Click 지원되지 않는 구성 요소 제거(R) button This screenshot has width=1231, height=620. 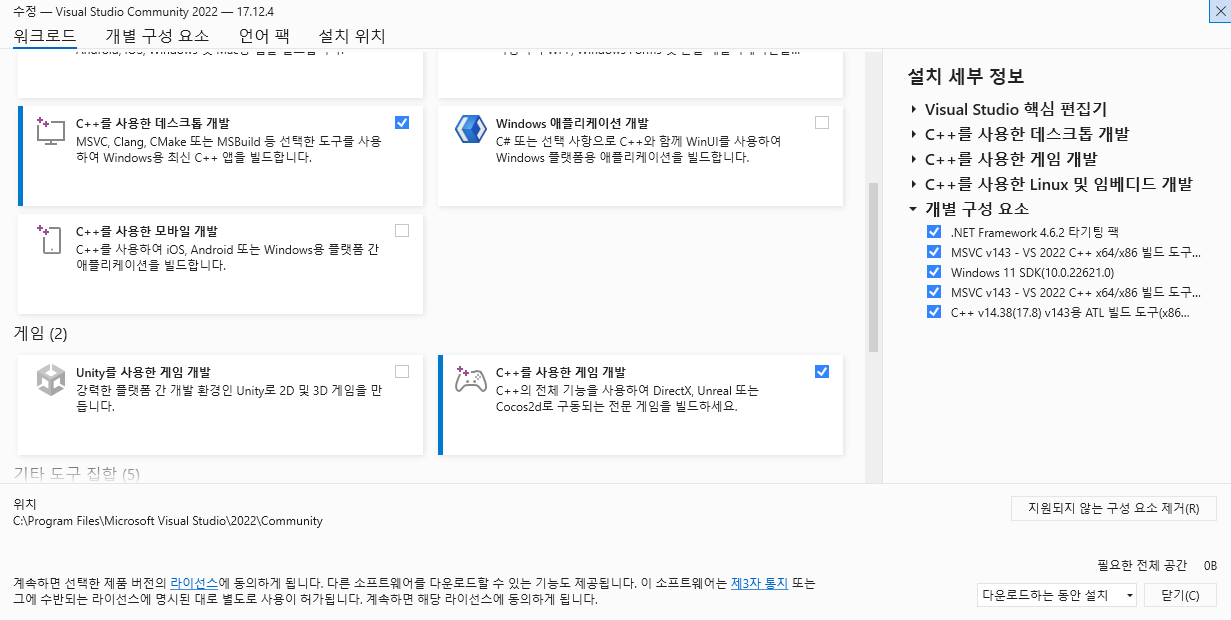point(1114,508)
